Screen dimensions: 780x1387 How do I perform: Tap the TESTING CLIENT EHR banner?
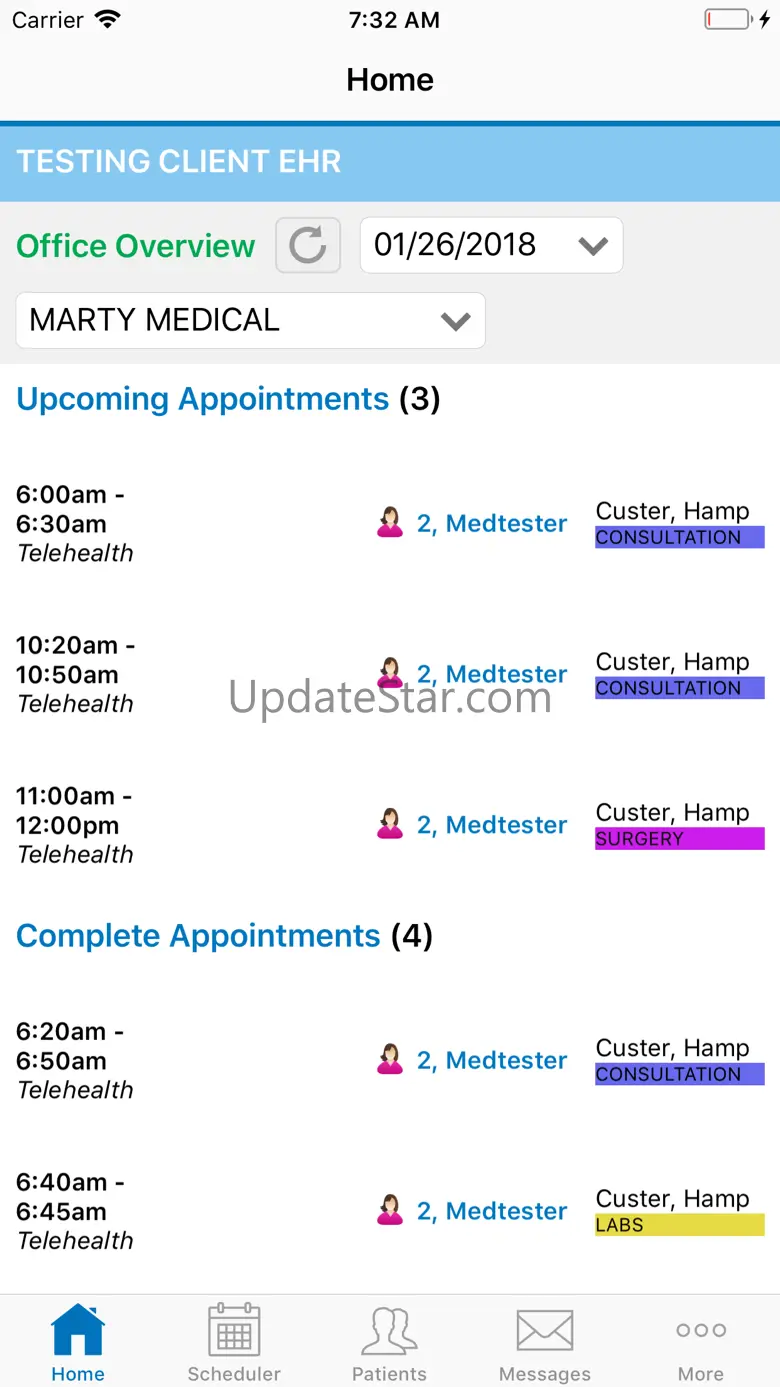point(390,162)
